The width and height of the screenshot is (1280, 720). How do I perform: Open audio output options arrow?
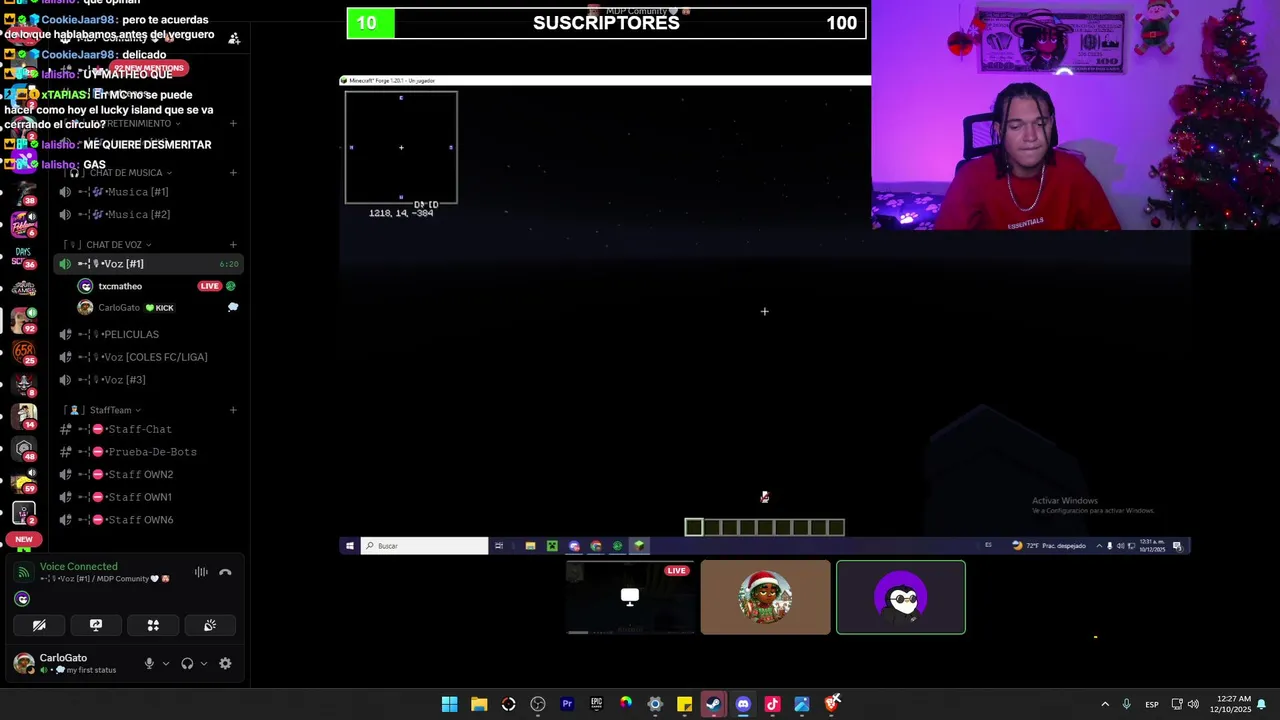pos(204,663)
